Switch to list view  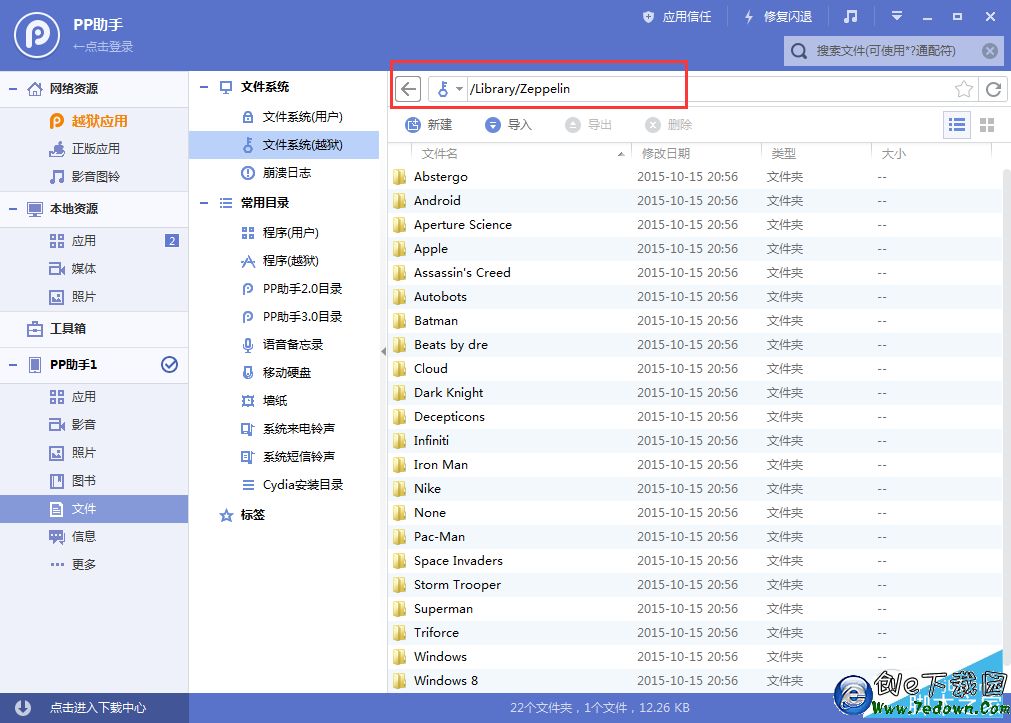click(957, 124)
